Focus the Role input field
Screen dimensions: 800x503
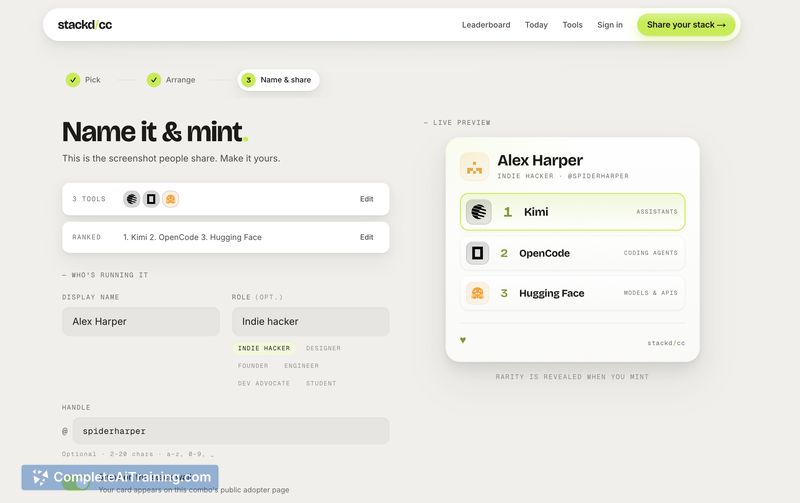311,321
